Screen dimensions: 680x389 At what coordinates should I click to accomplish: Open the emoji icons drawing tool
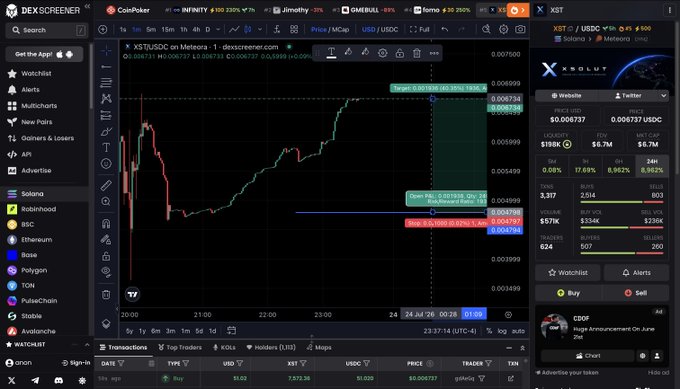(x=106, y=164)
